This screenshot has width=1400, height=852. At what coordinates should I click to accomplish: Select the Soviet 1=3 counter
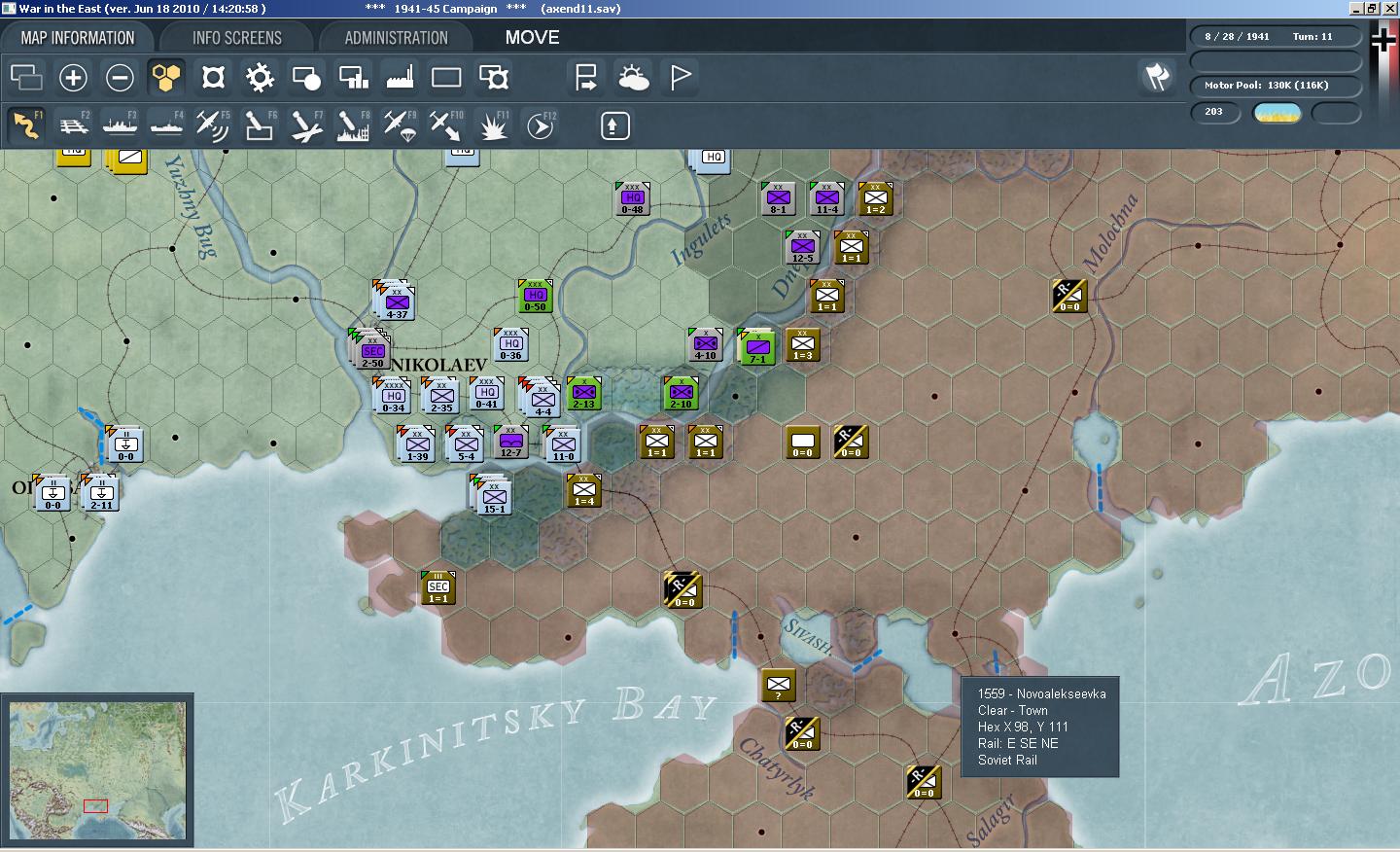[x=802, y=344]
